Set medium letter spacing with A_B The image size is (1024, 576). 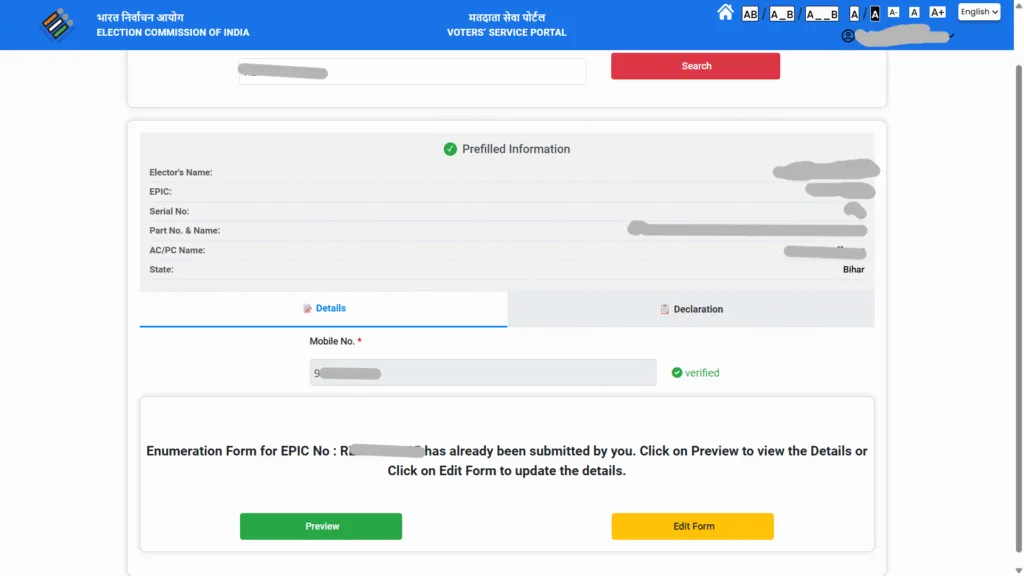point(781,14)
